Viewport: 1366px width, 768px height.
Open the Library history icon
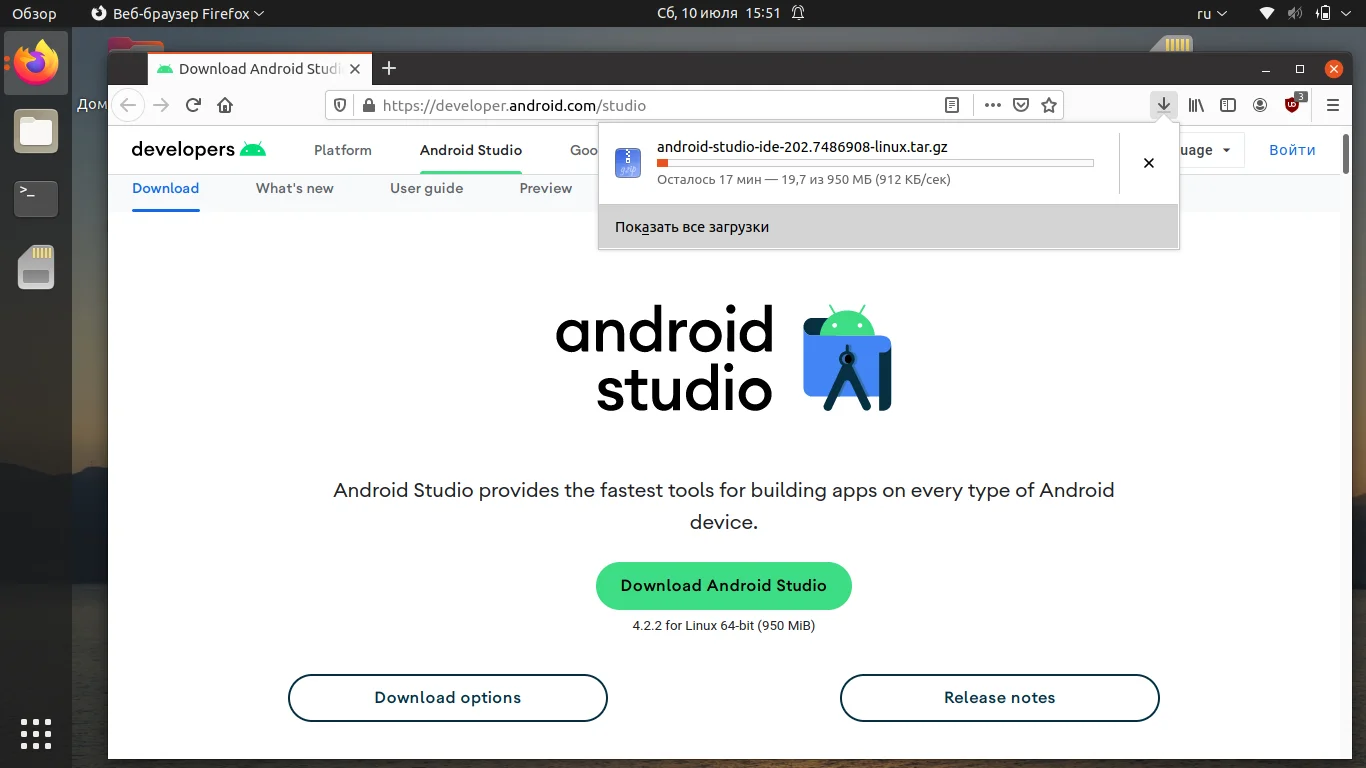point(1196,105)
